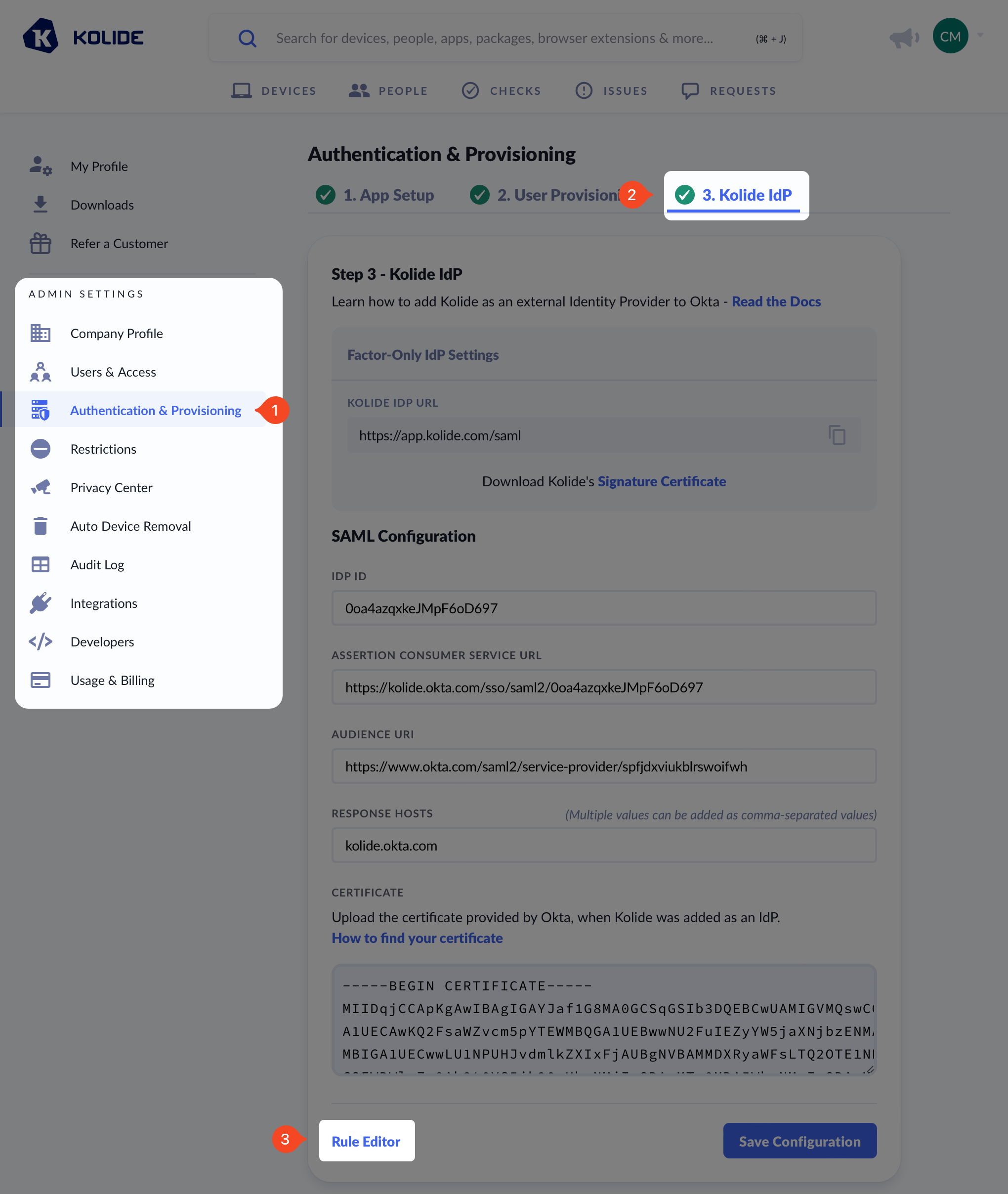Viewport: 1008px width, 1194px height.
Task: Click the Refer a Customer gift icon
Action: click(41, 244)
